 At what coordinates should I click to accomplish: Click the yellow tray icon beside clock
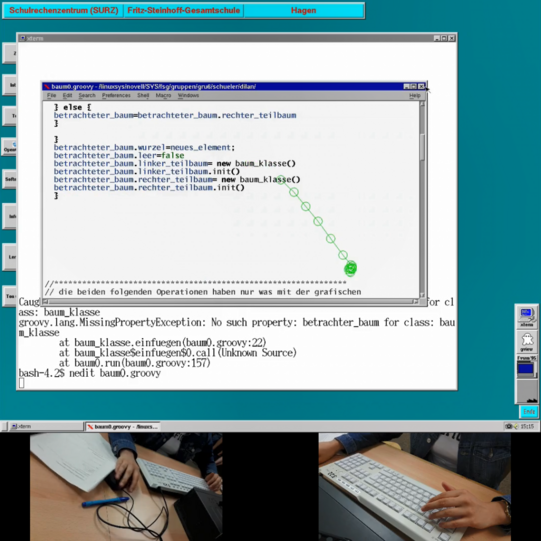[x=516, y=427]
